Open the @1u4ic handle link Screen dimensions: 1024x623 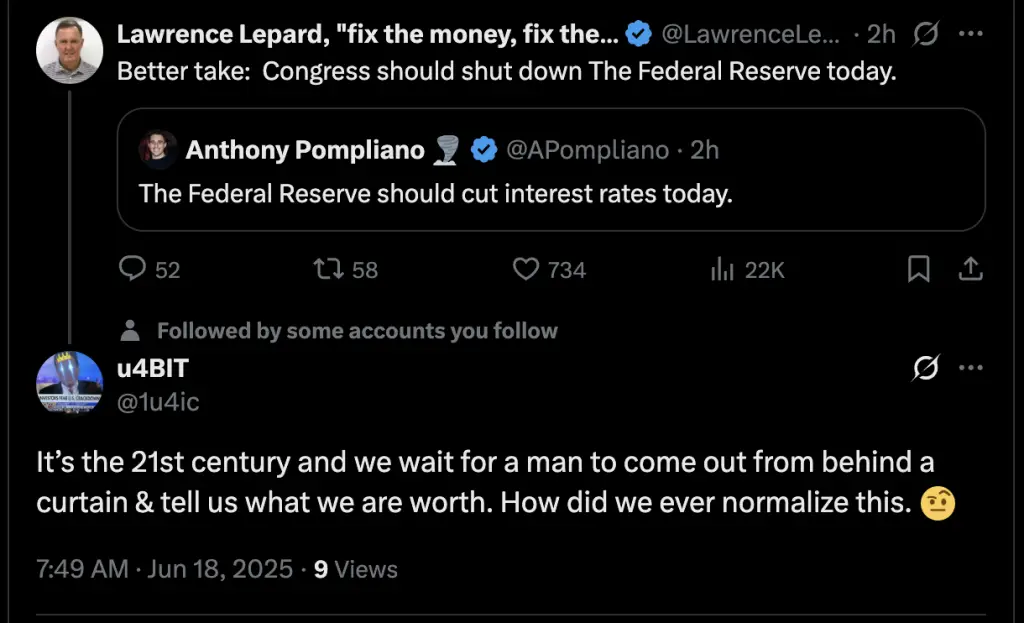[x=158, y=402]
